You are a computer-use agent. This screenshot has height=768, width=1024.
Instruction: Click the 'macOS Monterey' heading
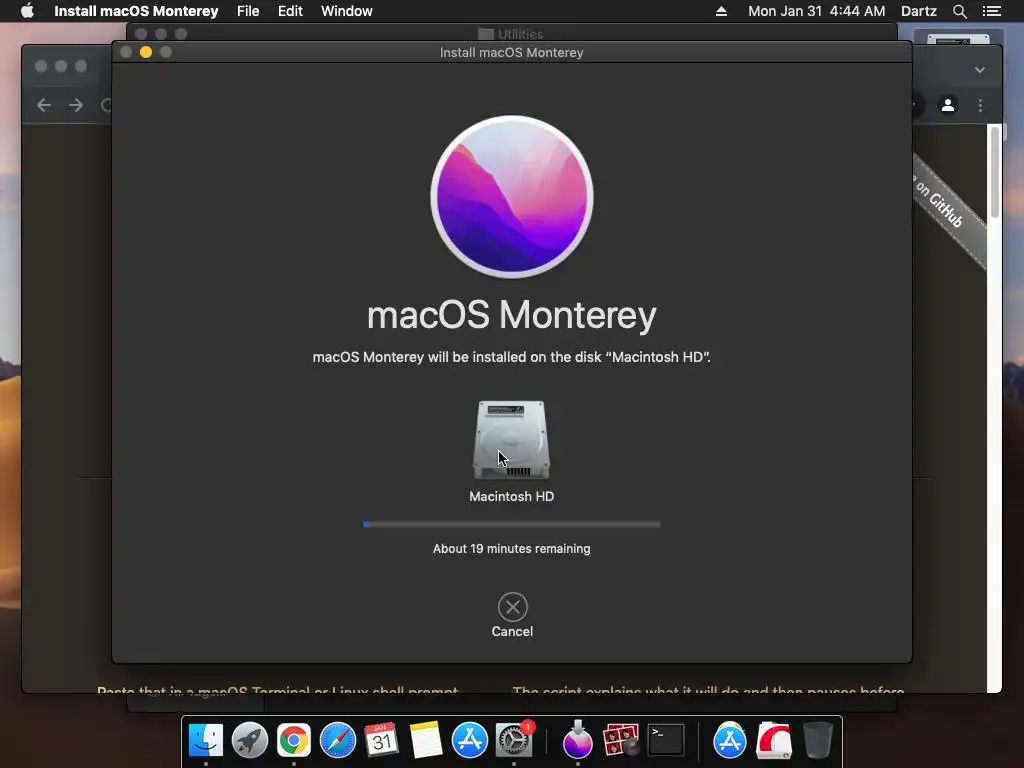tap(511, 315)
